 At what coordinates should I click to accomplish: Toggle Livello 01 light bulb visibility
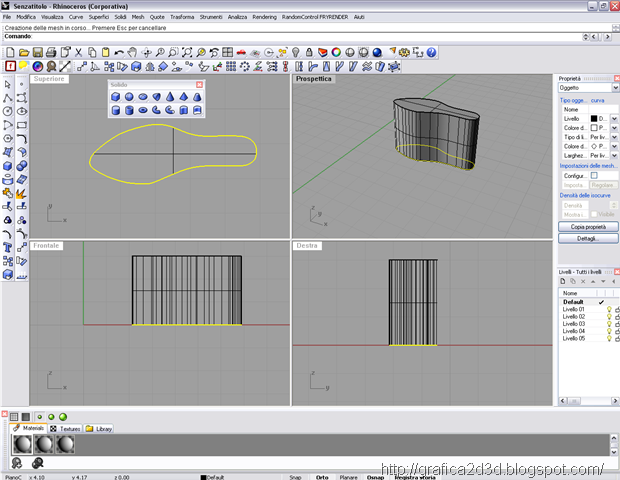point(608,310)
